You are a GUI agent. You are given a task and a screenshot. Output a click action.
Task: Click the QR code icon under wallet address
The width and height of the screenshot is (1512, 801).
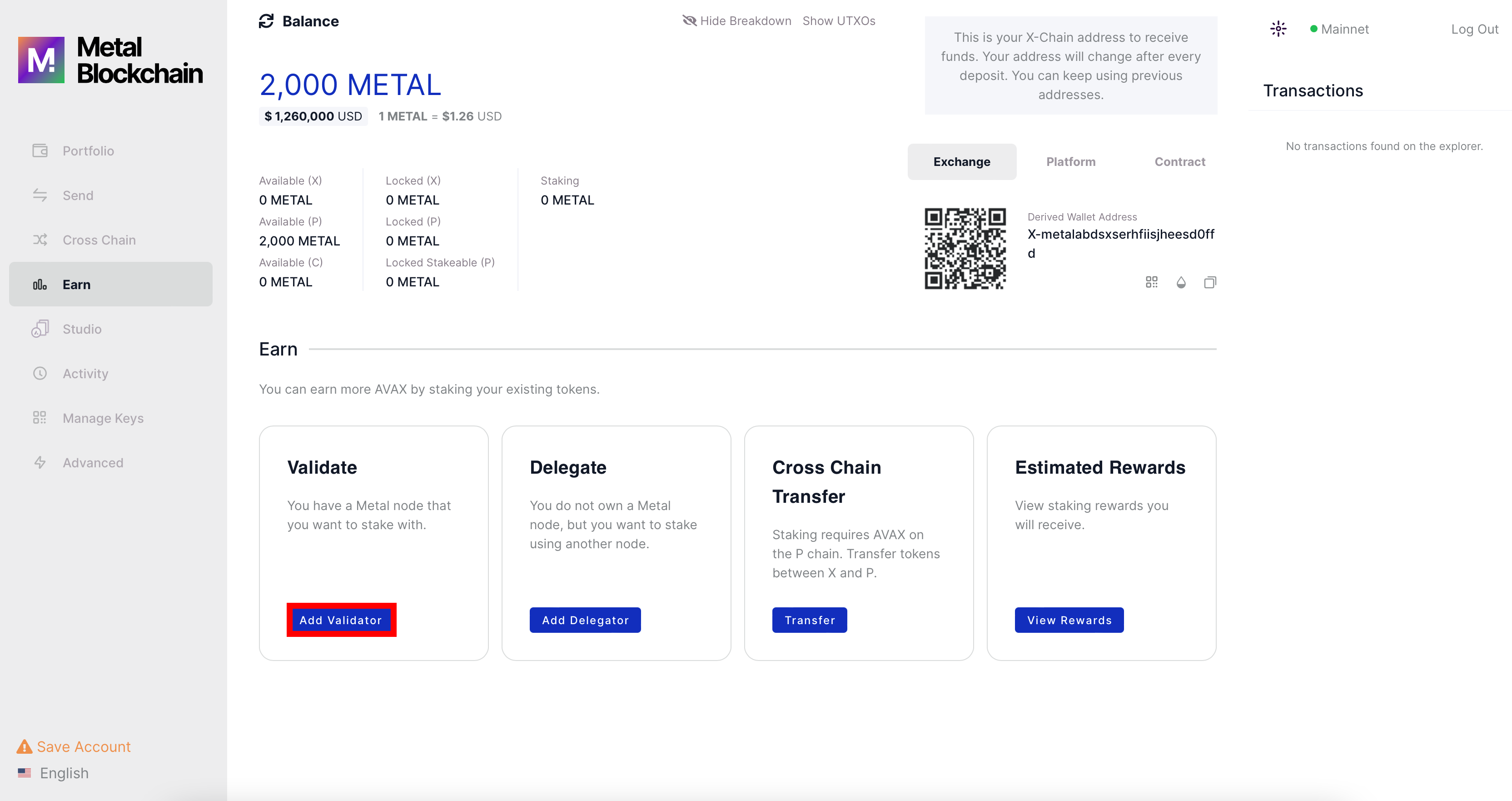[1151, 282]
